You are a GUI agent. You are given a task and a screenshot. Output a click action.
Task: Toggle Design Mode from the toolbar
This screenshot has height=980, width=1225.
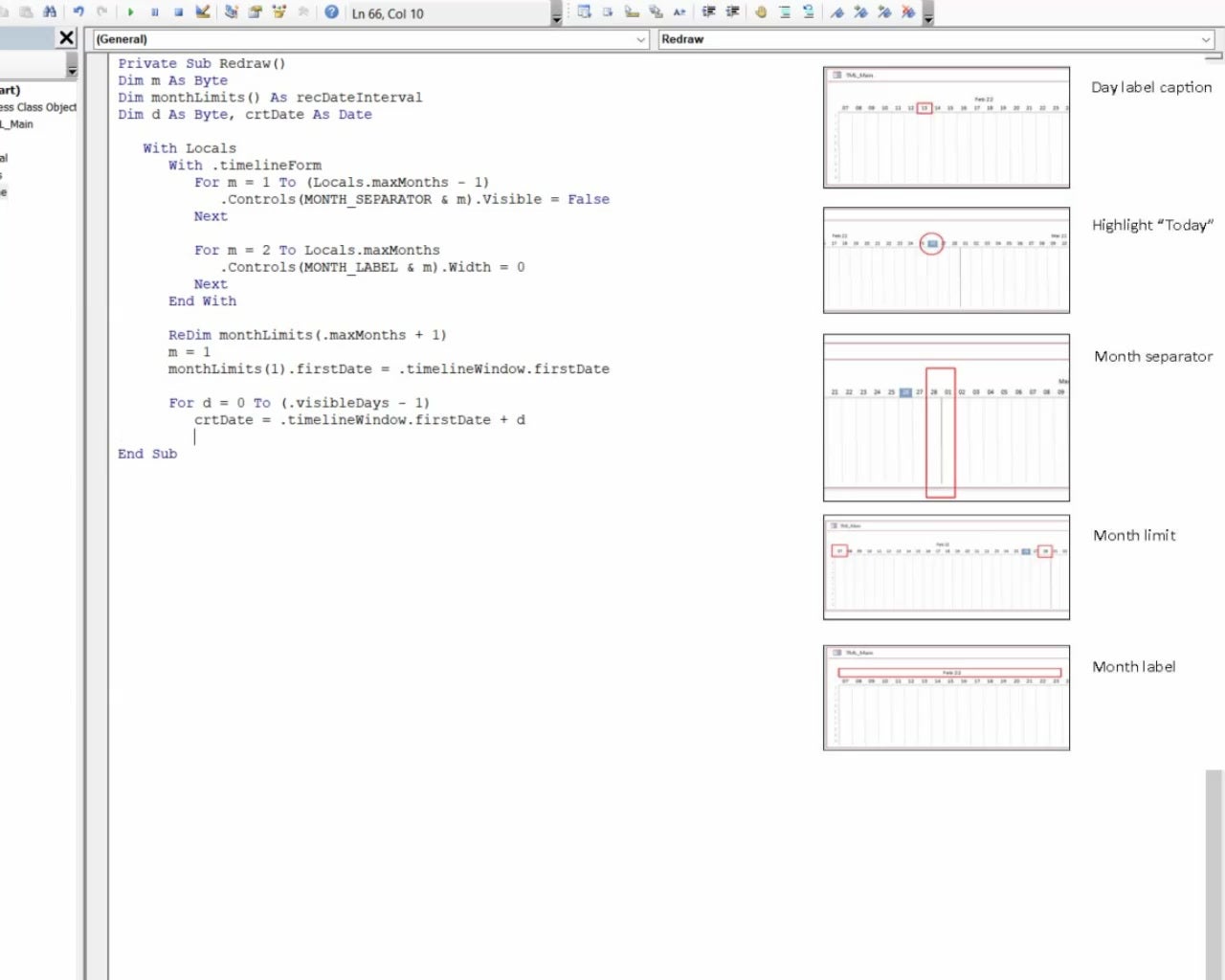(203, 12)
